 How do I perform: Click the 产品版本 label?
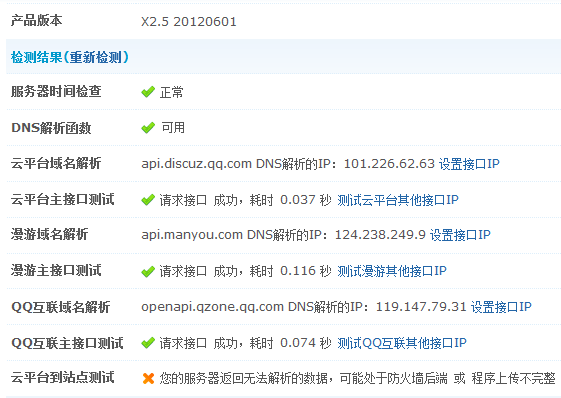click(x=36, y=20)
